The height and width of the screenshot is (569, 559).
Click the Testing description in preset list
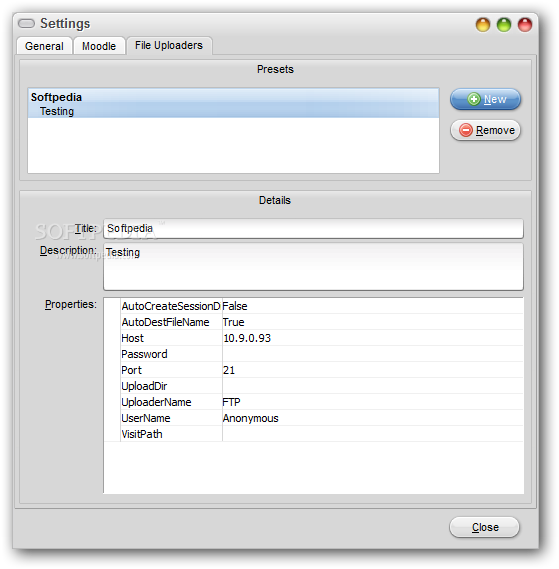tap(57, 111)
